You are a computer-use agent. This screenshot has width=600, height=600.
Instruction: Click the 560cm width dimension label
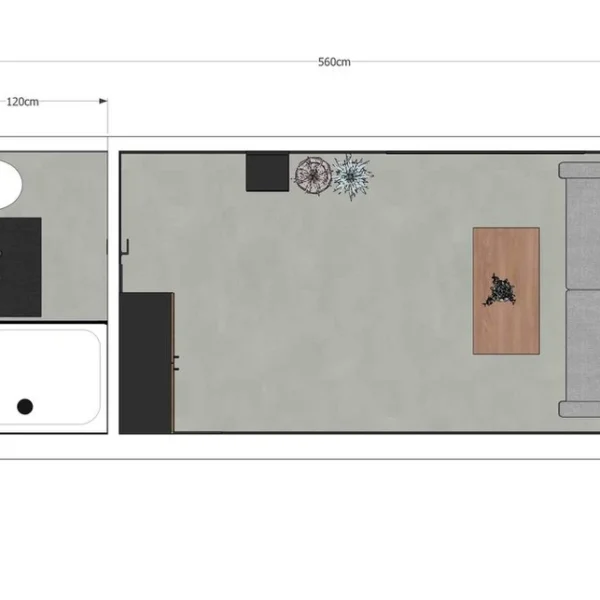coord(334,61)
